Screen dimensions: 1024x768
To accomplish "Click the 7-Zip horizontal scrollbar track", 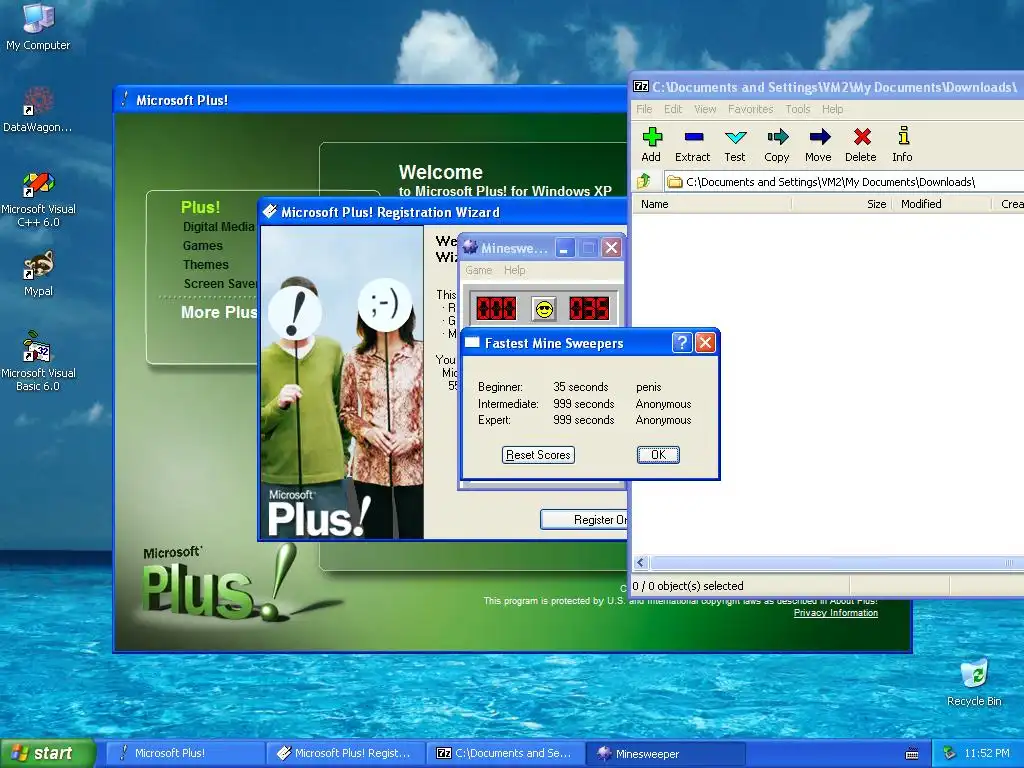I will click(837, 563).
